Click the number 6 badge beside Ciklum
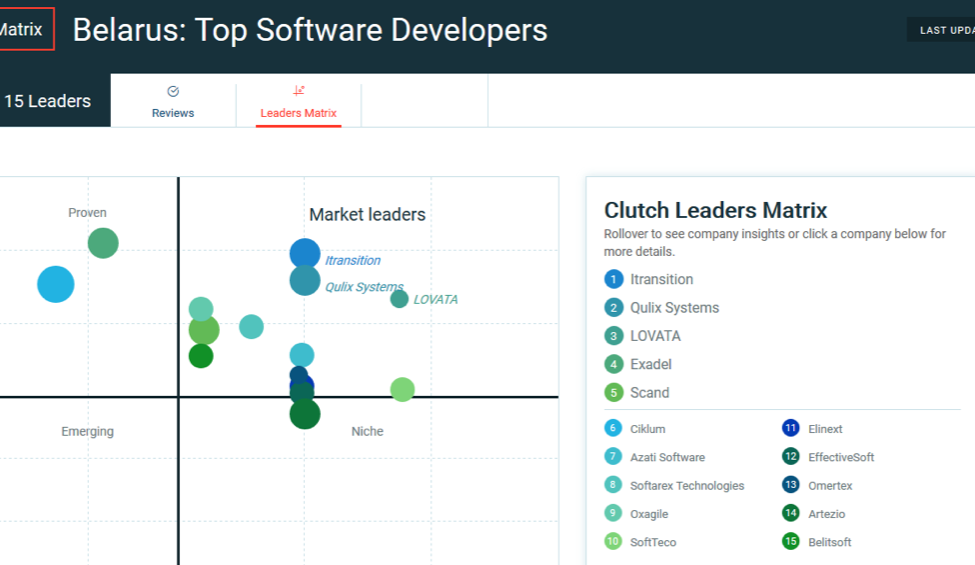The image size is (975, 565). [x=613, y=428]
